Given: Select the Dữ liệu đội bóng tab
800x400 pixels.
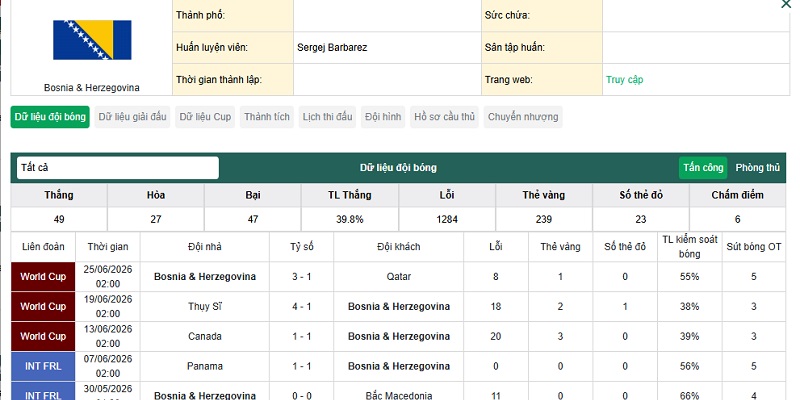Looking at the screenshot, I should [x=50, y=117].
